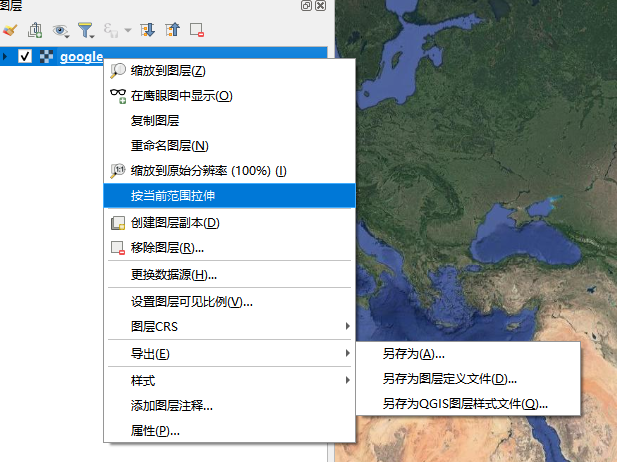617x462 pixels.
Task: Click the google layer raster icon
Action: (x=46, y=56)
